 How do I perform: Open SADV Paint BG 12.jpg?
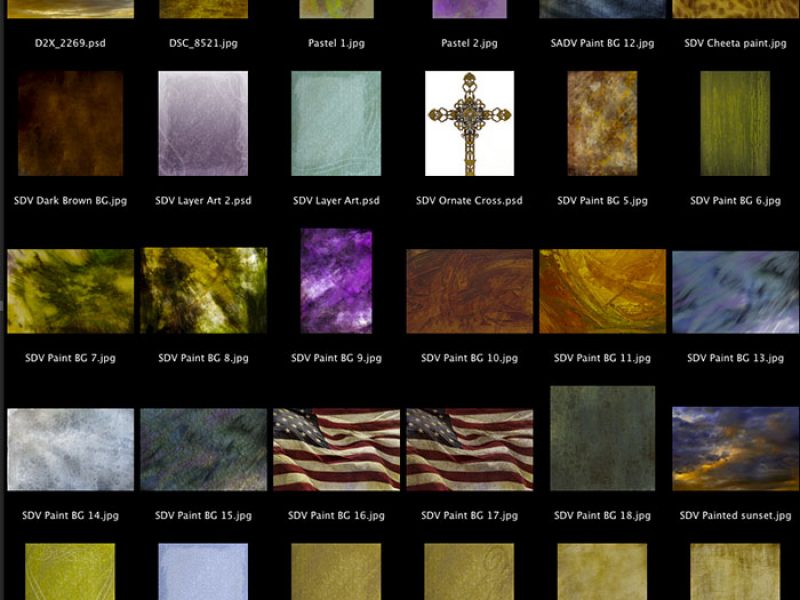tap(601, 10)
